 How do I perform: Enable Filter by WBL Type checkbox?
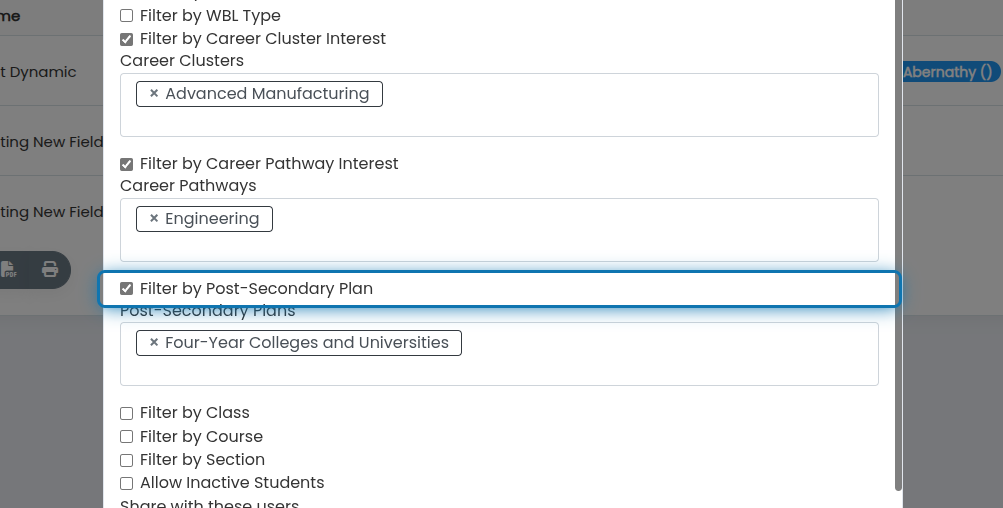tap(127, 15)
